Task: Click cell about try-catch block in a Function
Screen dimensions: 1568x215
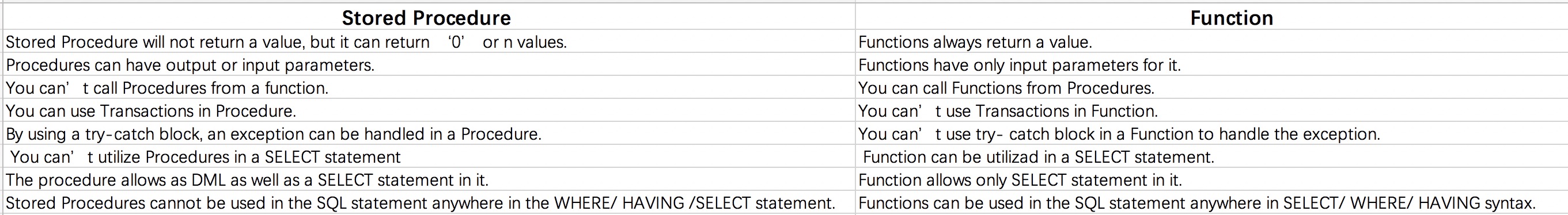Action: pyautogui.click(x=1210, y=134)
